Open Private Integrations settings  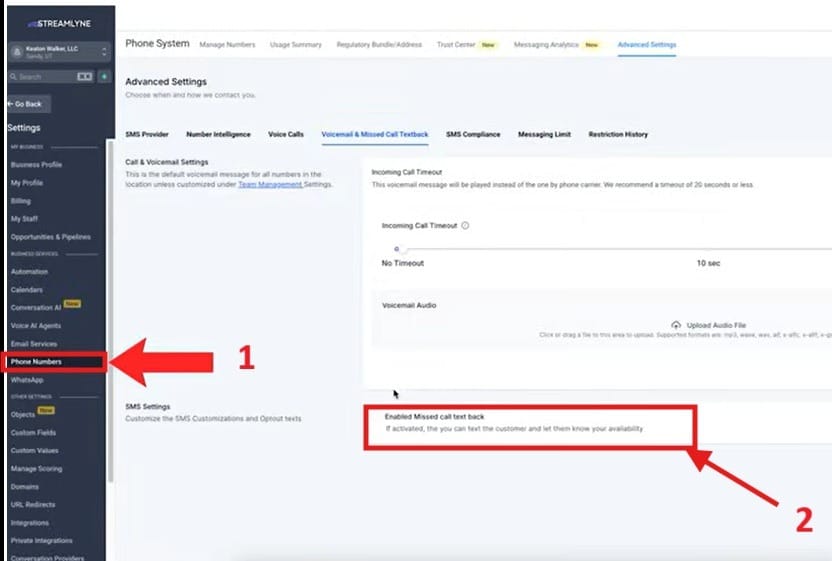[41, 541]
